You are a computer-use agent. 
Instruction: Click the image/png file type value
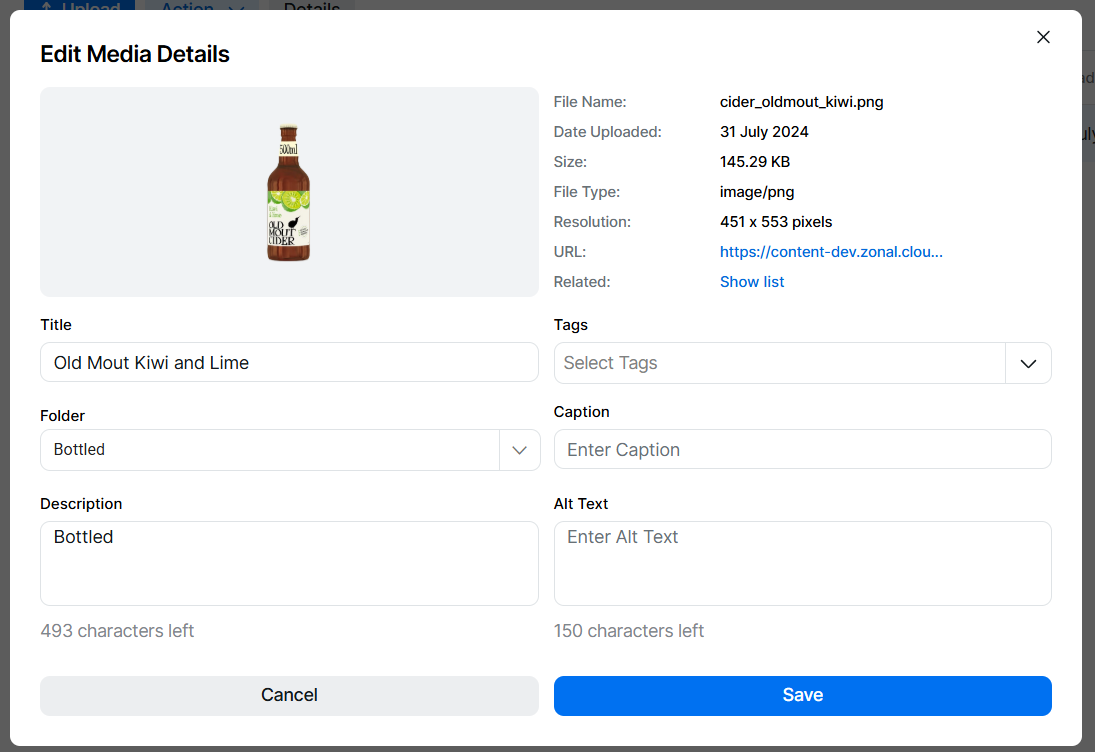click(x=757, y=192)
